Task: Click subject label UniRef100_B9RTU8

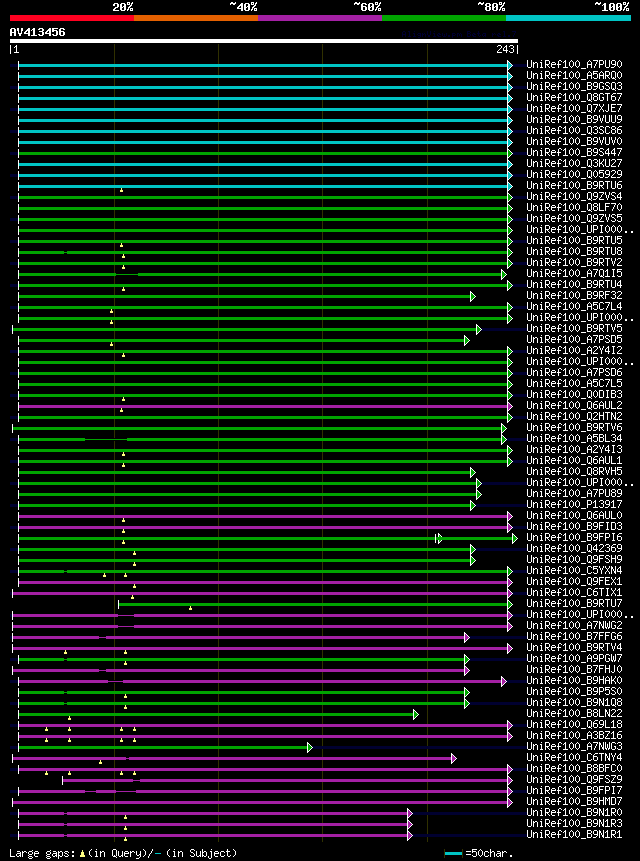Action: [574, 251]
